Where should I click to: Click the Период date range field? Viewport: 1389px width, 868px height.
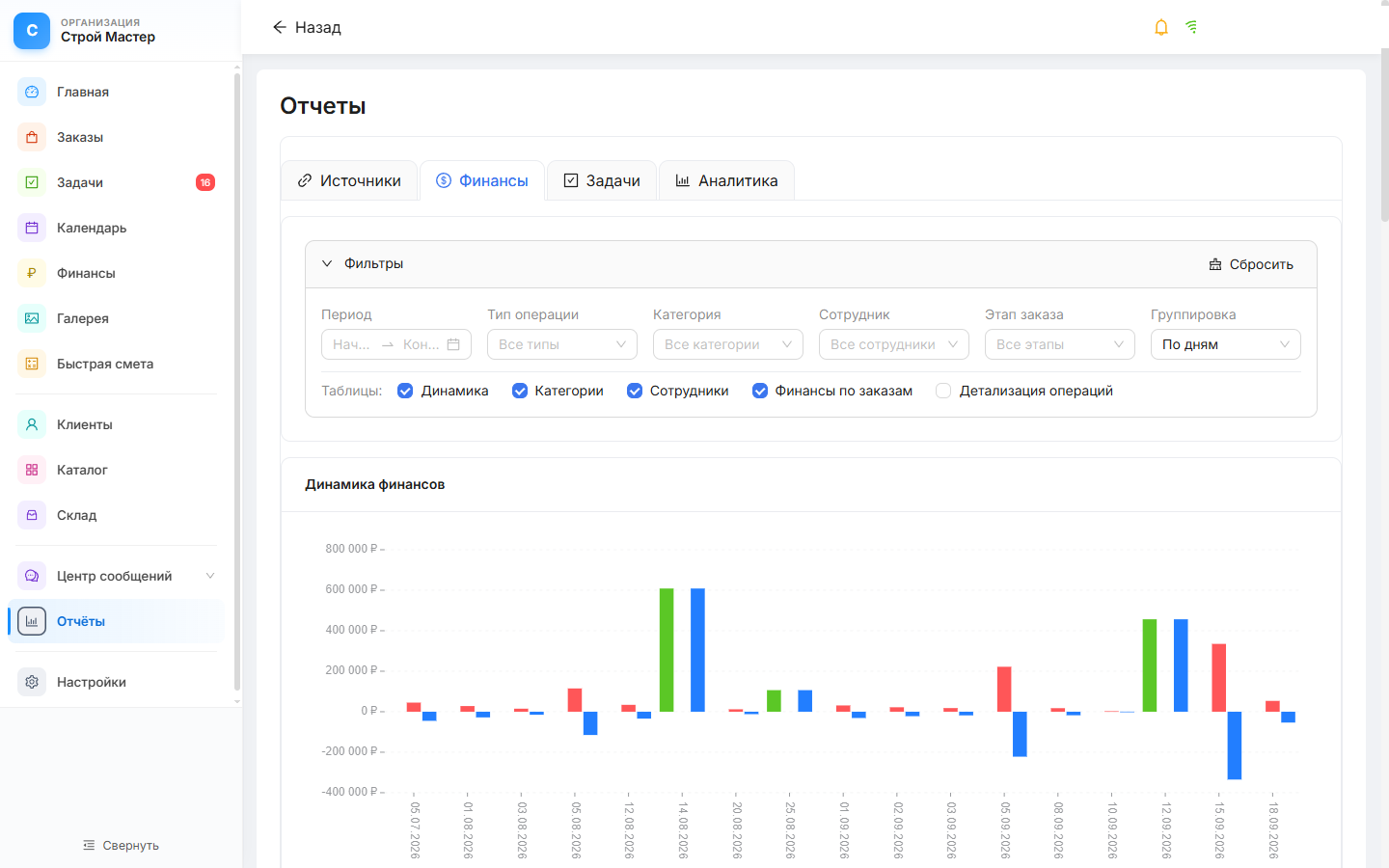coord(396,344)
